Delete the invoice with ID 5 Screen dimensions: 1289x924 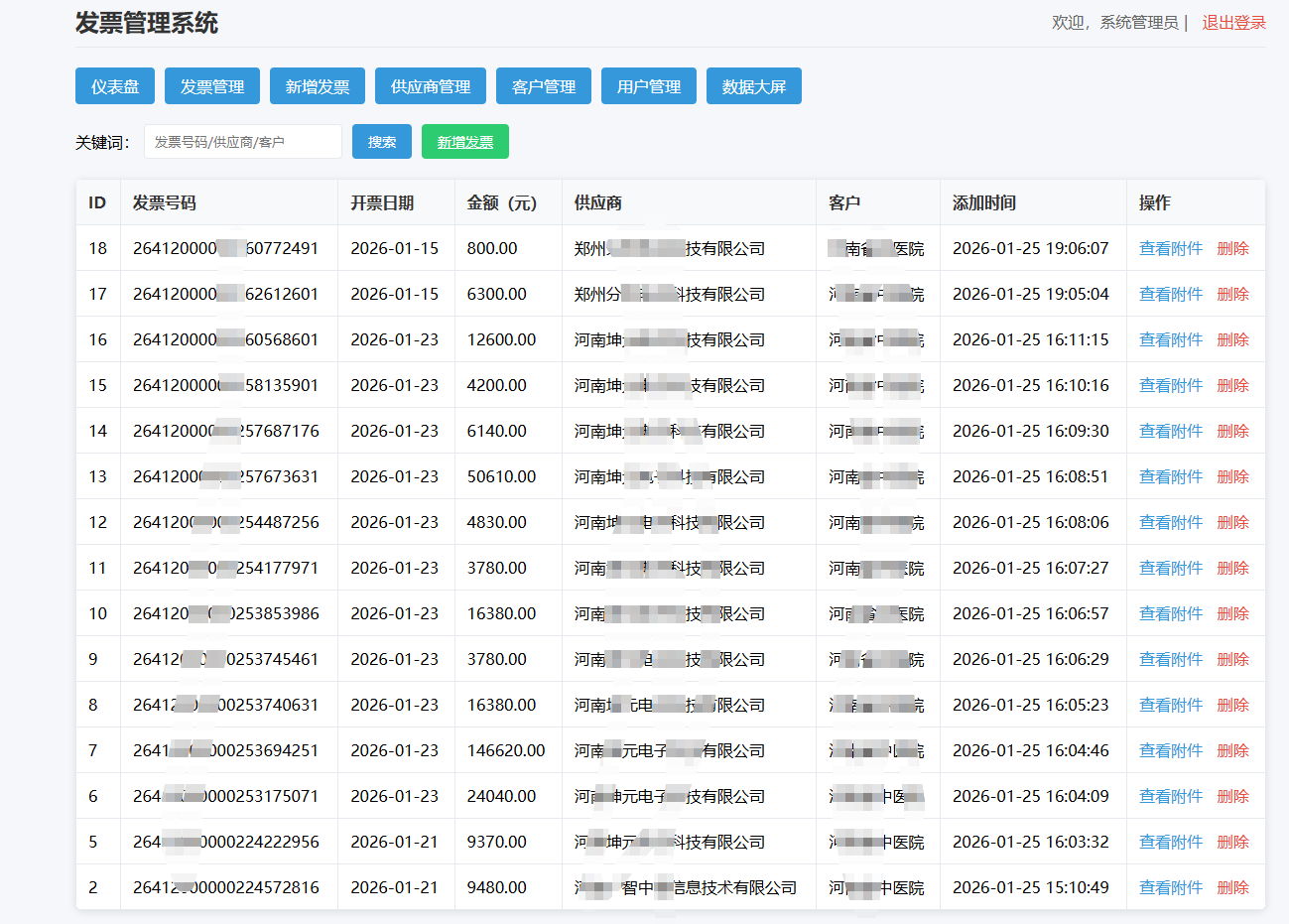tap(1232, 843)
